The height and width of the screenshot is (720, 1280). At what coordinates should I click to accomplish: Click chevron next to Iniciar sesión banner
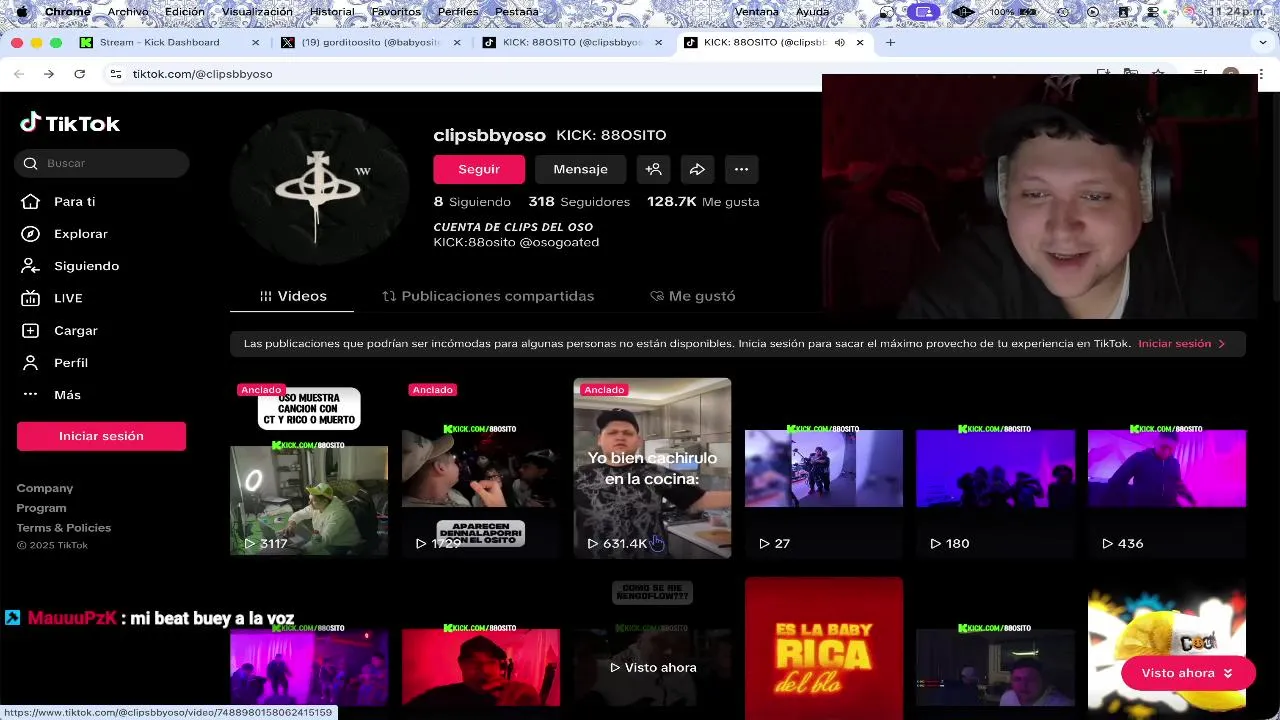(1221, 344)
